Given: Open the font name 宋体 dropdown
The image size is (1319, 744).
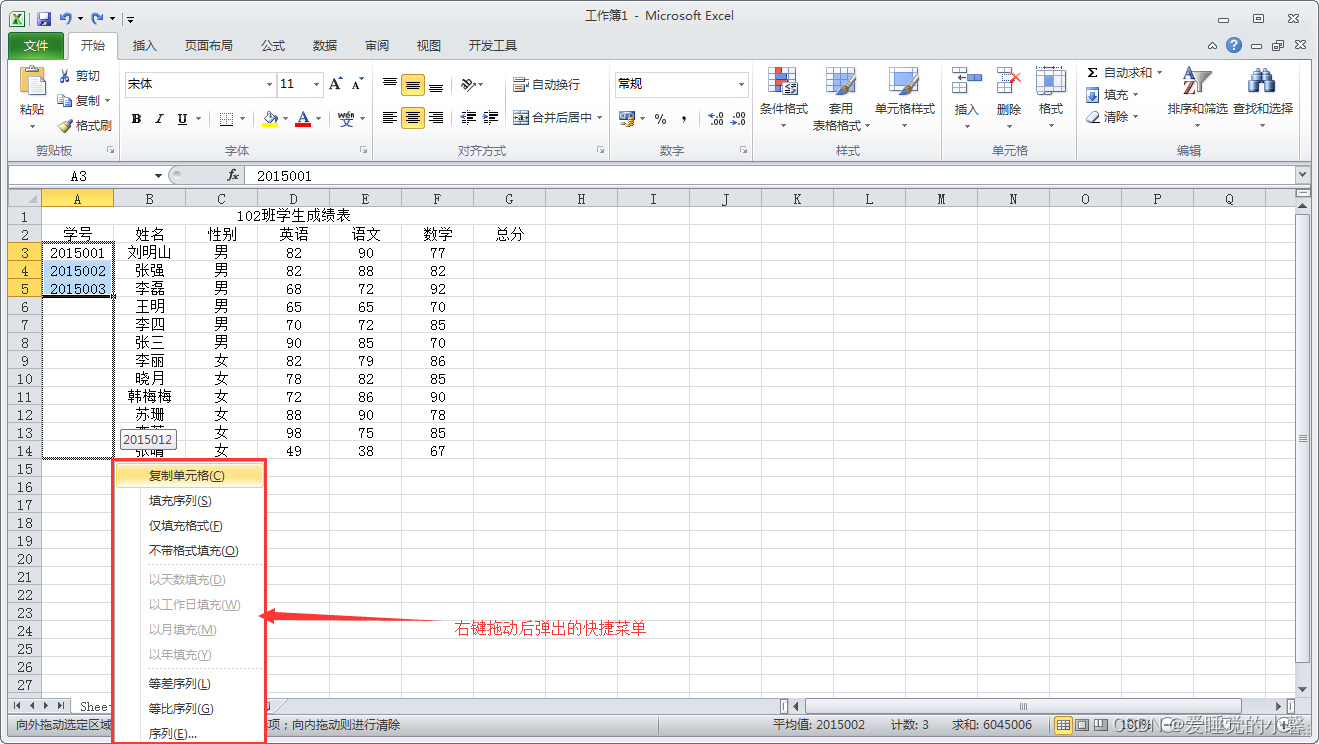Looking at the screenshot, I should click(269, 84).
